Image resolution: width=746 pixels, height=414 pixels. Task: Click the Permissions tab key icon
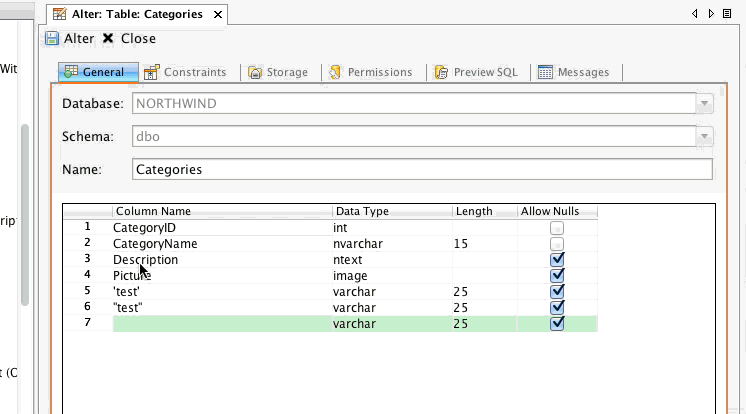[x=338, y=72]
